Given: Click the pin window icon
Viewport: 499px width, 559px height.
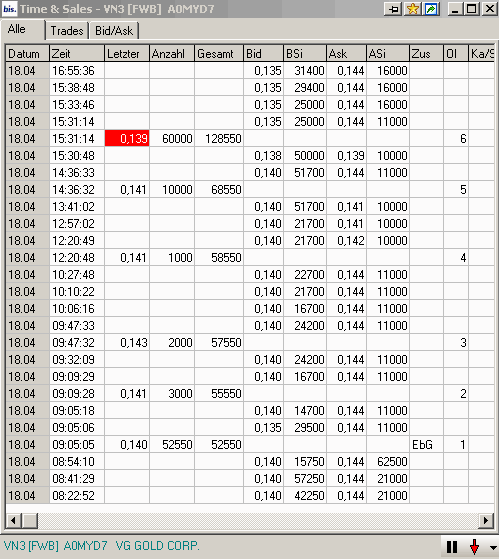Looking at the screenshot, I should pyautogui.click(x=393, y=9).
